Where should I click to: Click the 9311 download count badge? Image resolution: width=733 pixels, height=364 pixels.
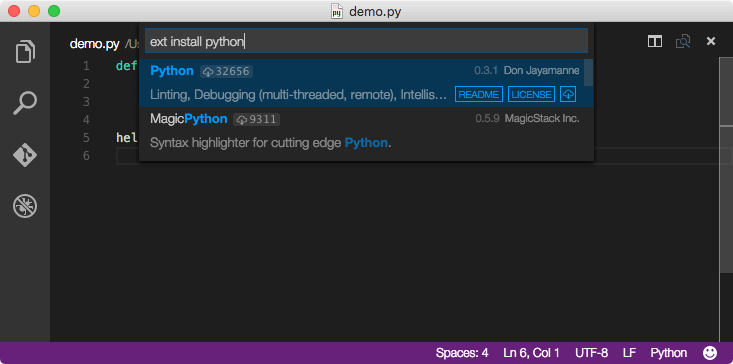pyautogui.click(x=257, y=120)
